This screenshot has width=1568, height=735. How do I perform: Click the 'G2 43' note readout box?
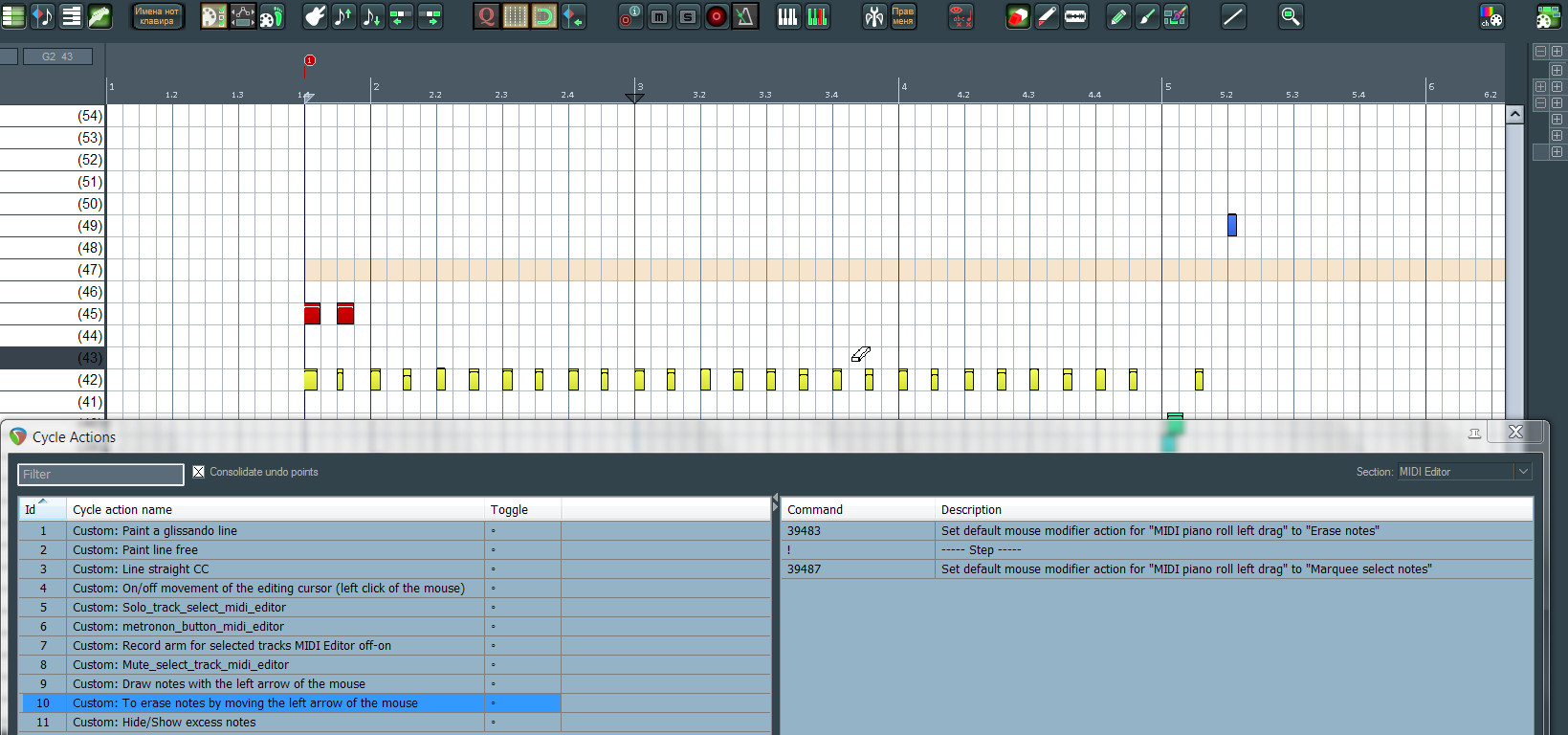click(57, 56)
